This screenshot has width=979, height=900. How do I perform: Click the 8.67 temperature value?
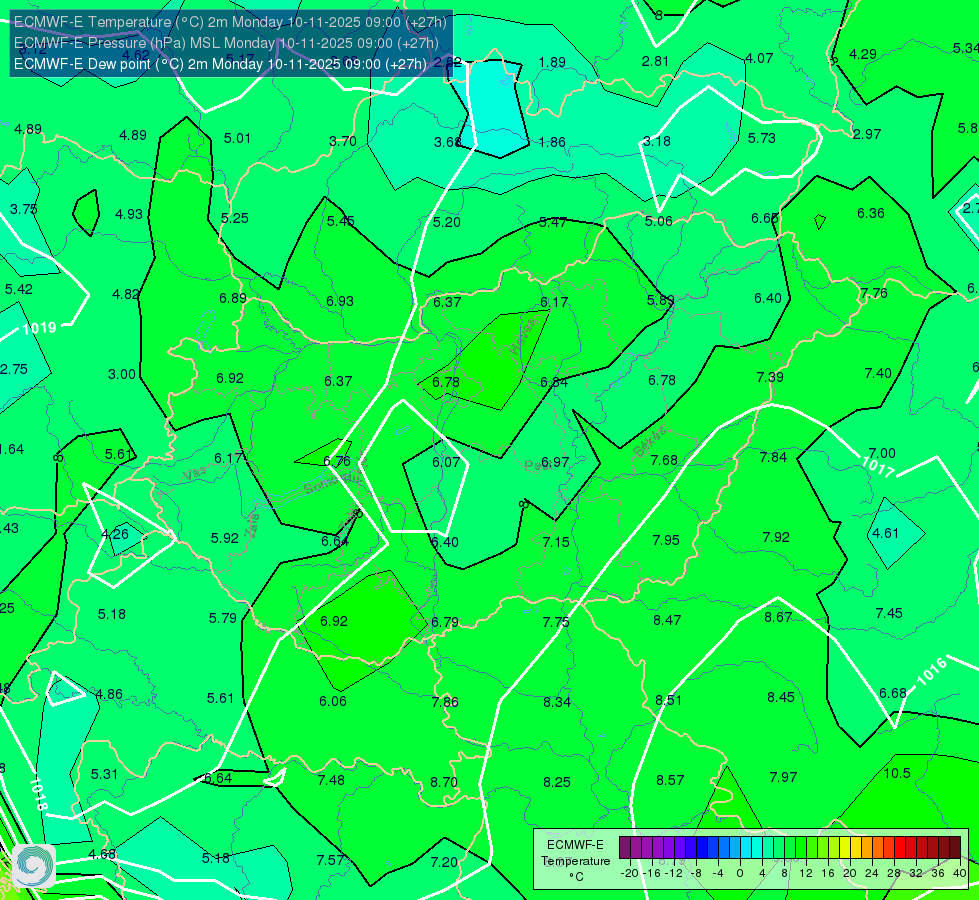778,617
